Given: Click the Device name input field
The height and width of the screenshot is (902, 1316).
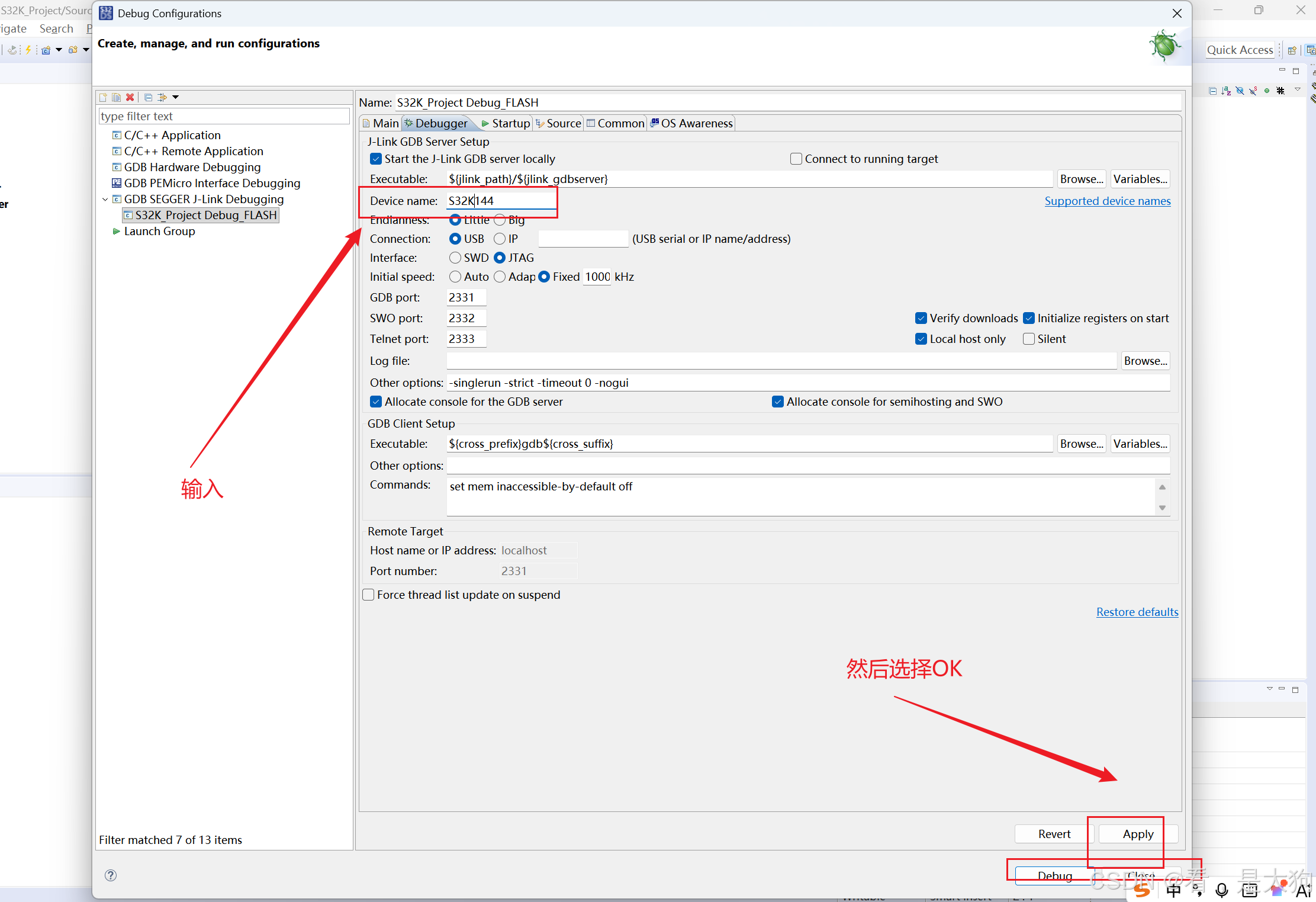Looking at the screenshot, I should pos(500,201).
